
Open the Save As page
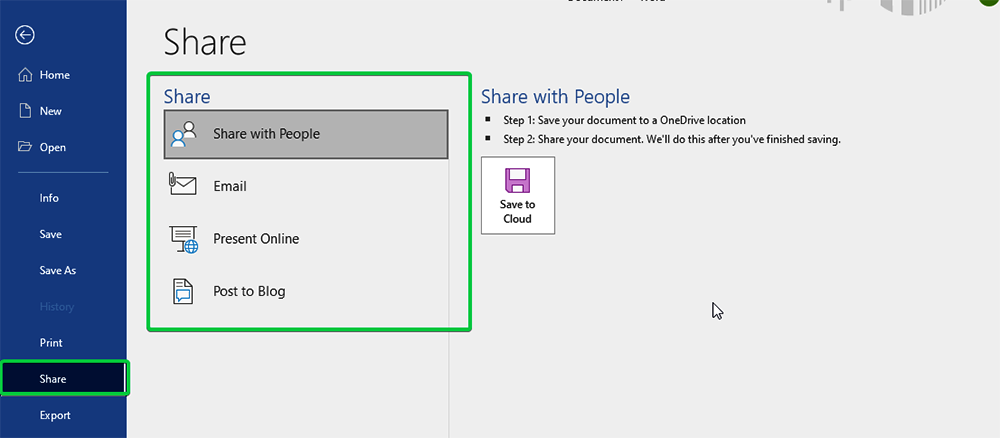coord(57,270)
